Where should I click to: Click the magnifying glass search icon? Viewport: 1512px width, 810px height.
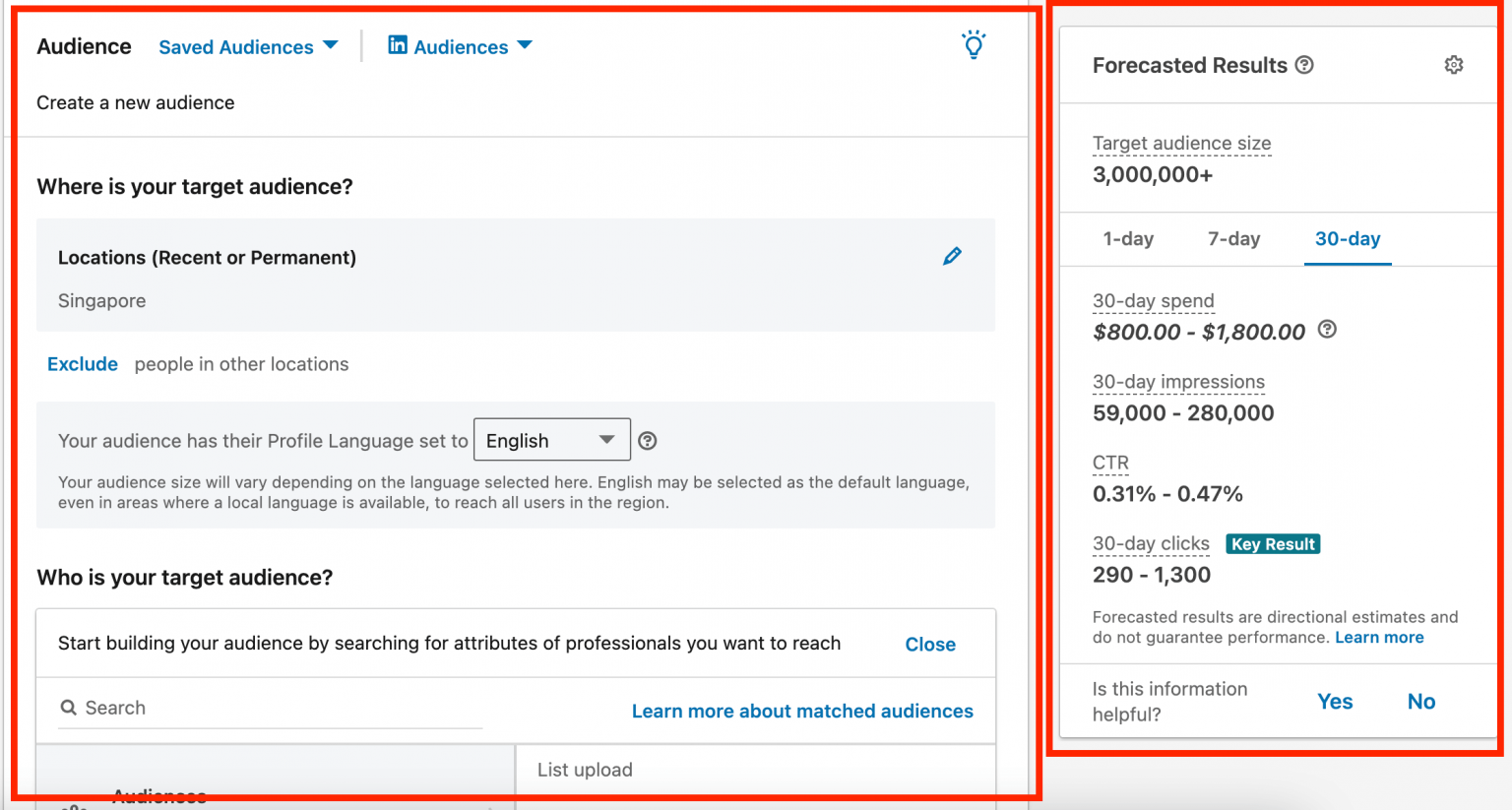[68, 708]
